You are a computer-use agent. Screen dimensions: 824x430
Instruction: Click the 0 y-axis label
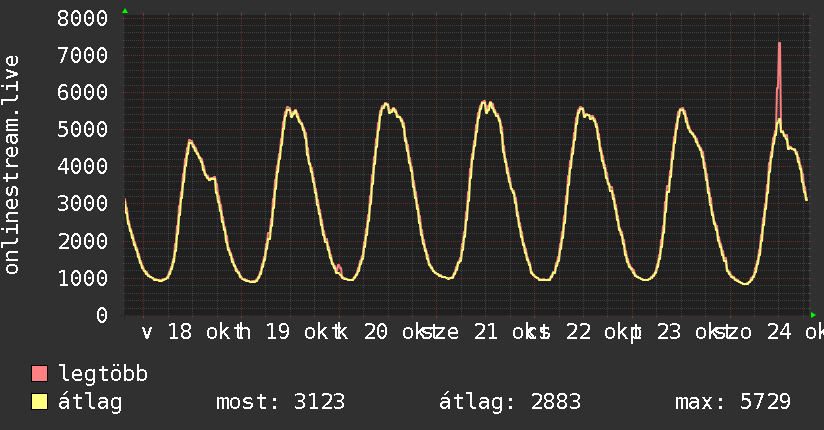point(102,315)
